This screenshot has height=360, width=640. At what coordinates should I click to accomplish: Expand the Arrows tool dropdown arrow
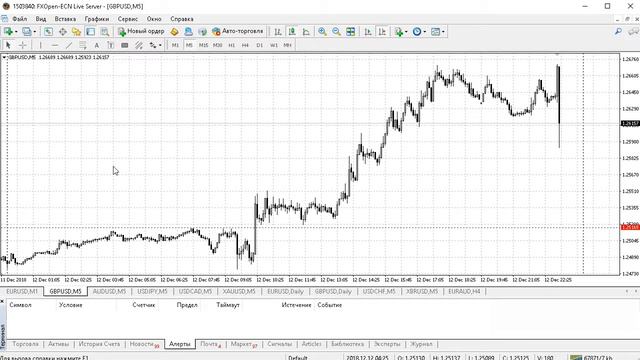coord(160,45)
